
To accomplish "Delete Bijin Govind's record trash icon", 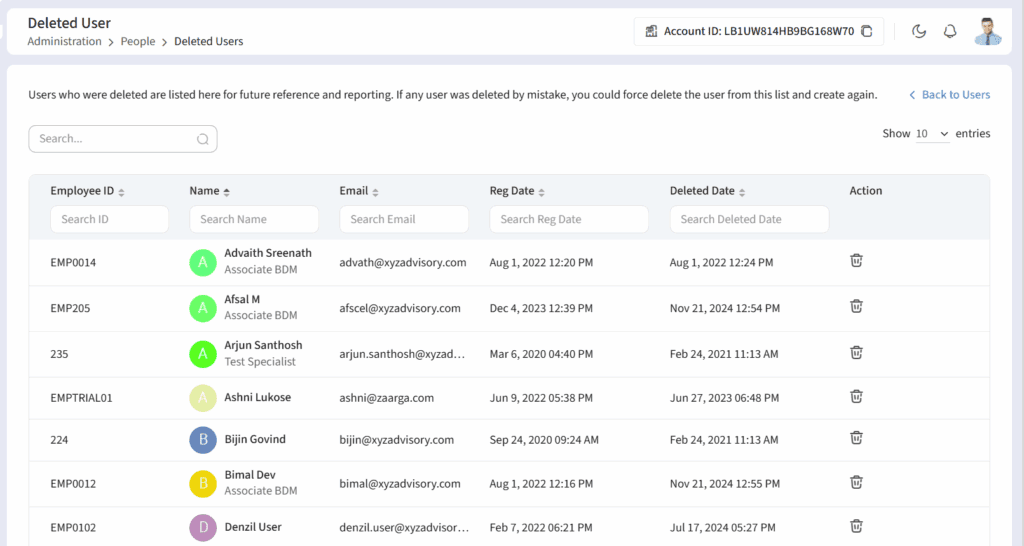I will pos(856,438).
